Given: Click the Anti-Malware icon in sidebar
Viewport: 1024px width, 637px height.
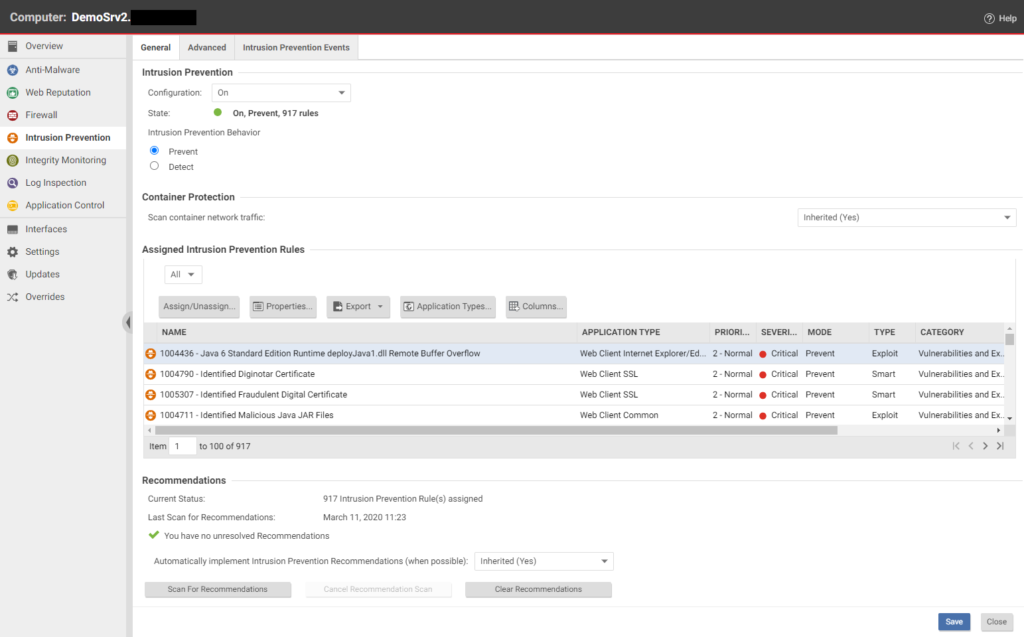Looking at the screenshot, I should click(x=12, y=70).
